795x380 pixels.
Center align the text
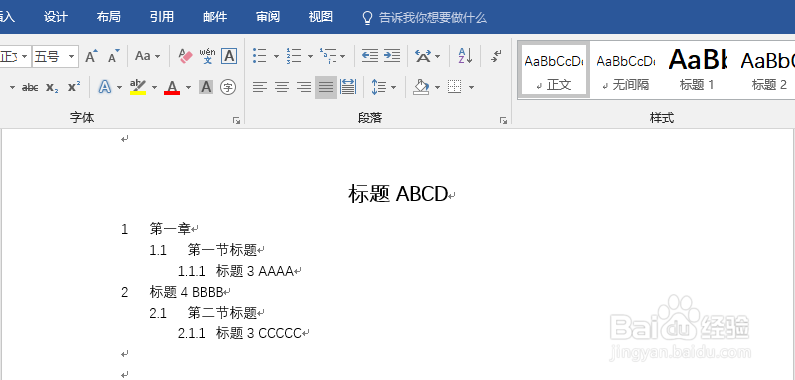[x=282, y=87]
